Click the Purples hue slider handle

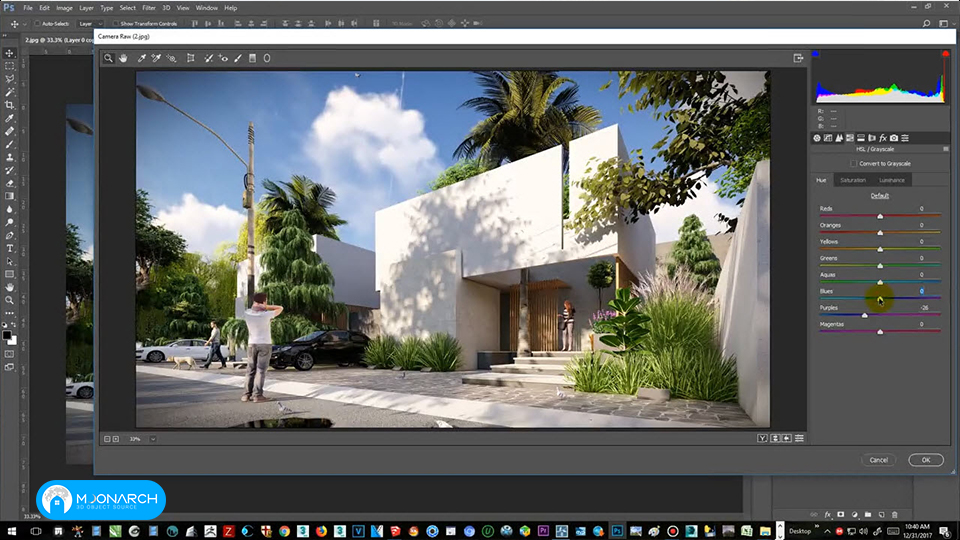point(864,315)
